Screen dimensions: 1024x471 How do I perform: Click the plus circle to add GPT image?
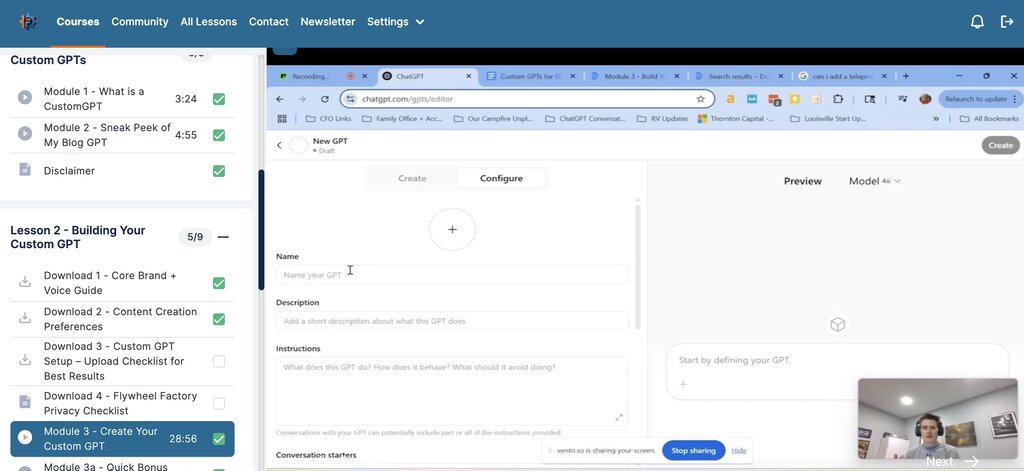click(x=452, y=229)
